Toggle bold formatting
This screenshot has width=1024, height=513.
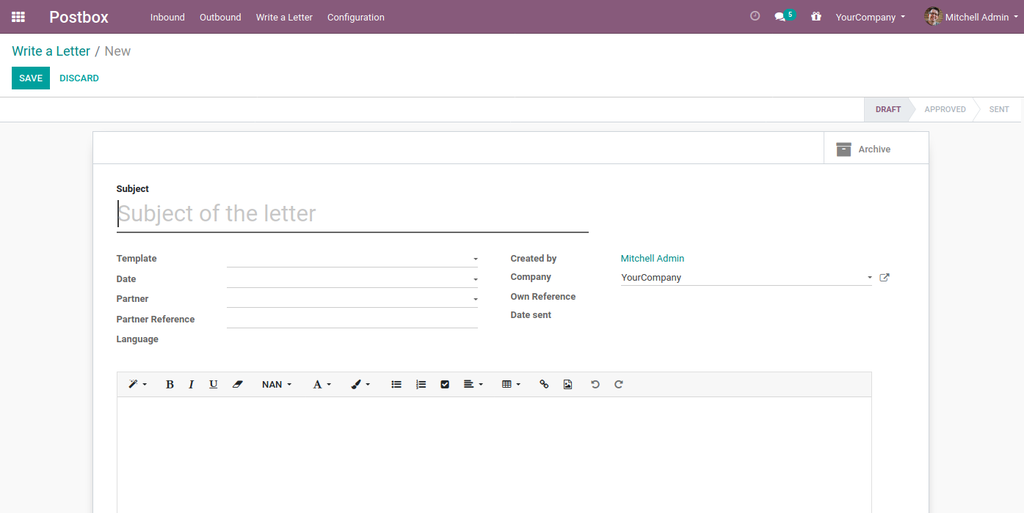(x=169, y=384)
